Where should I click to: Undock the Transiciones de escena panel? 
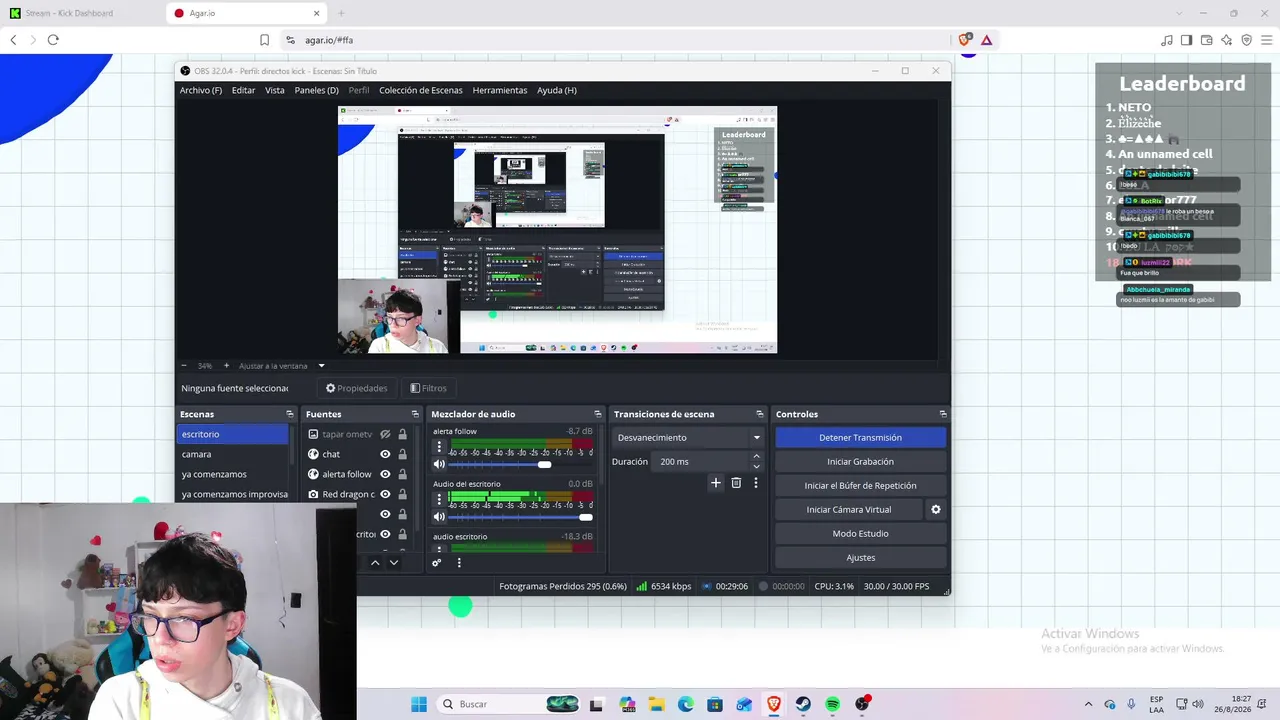point(762,414)
